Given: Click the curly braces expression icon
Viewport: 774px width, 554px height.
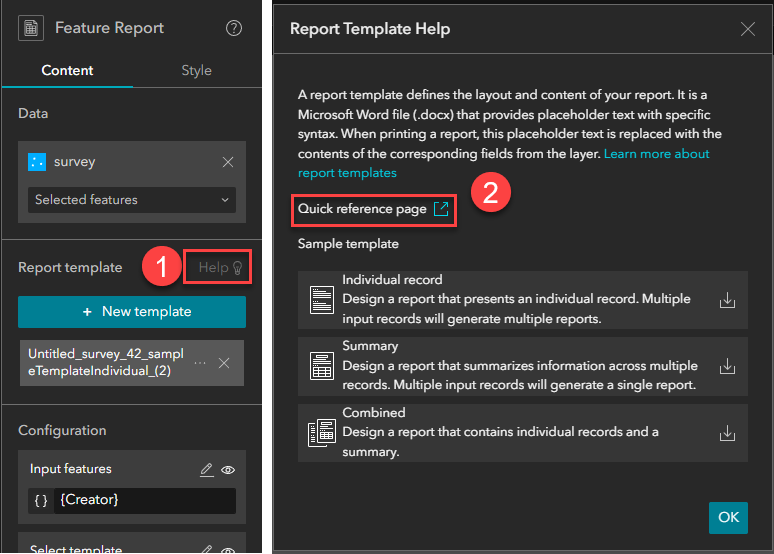Looking at the screenshot, I should click(41, 500).
